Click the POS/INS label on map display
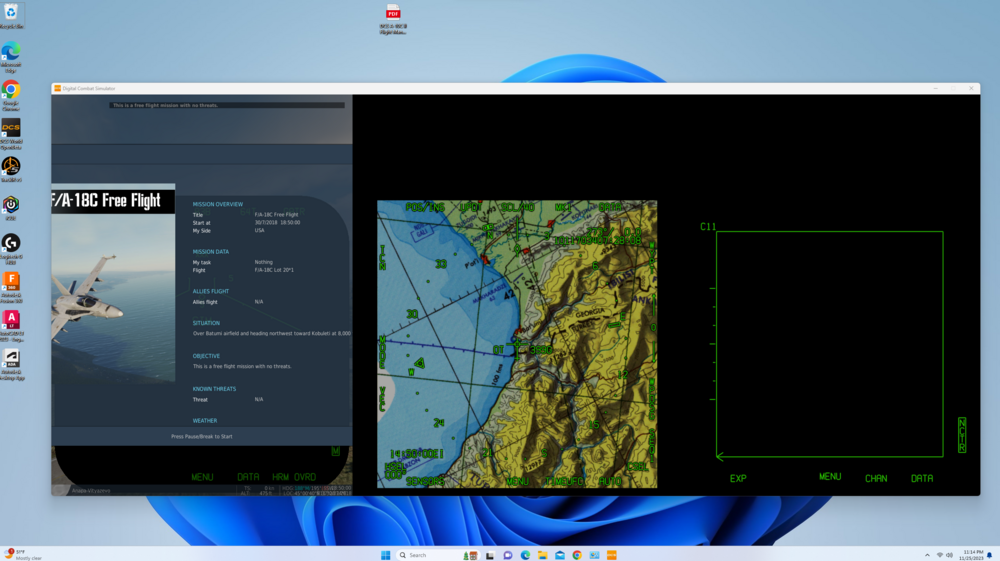 [x=424, y=207]
